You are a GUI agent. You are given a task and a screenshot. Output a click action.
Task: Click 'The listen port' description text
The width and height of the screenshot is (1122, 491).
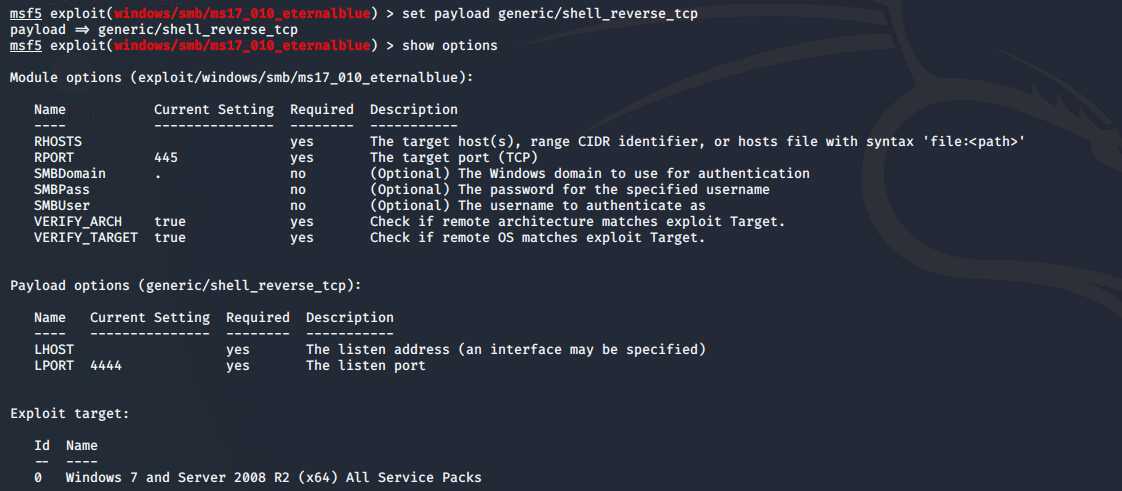(x=366, y=365)
